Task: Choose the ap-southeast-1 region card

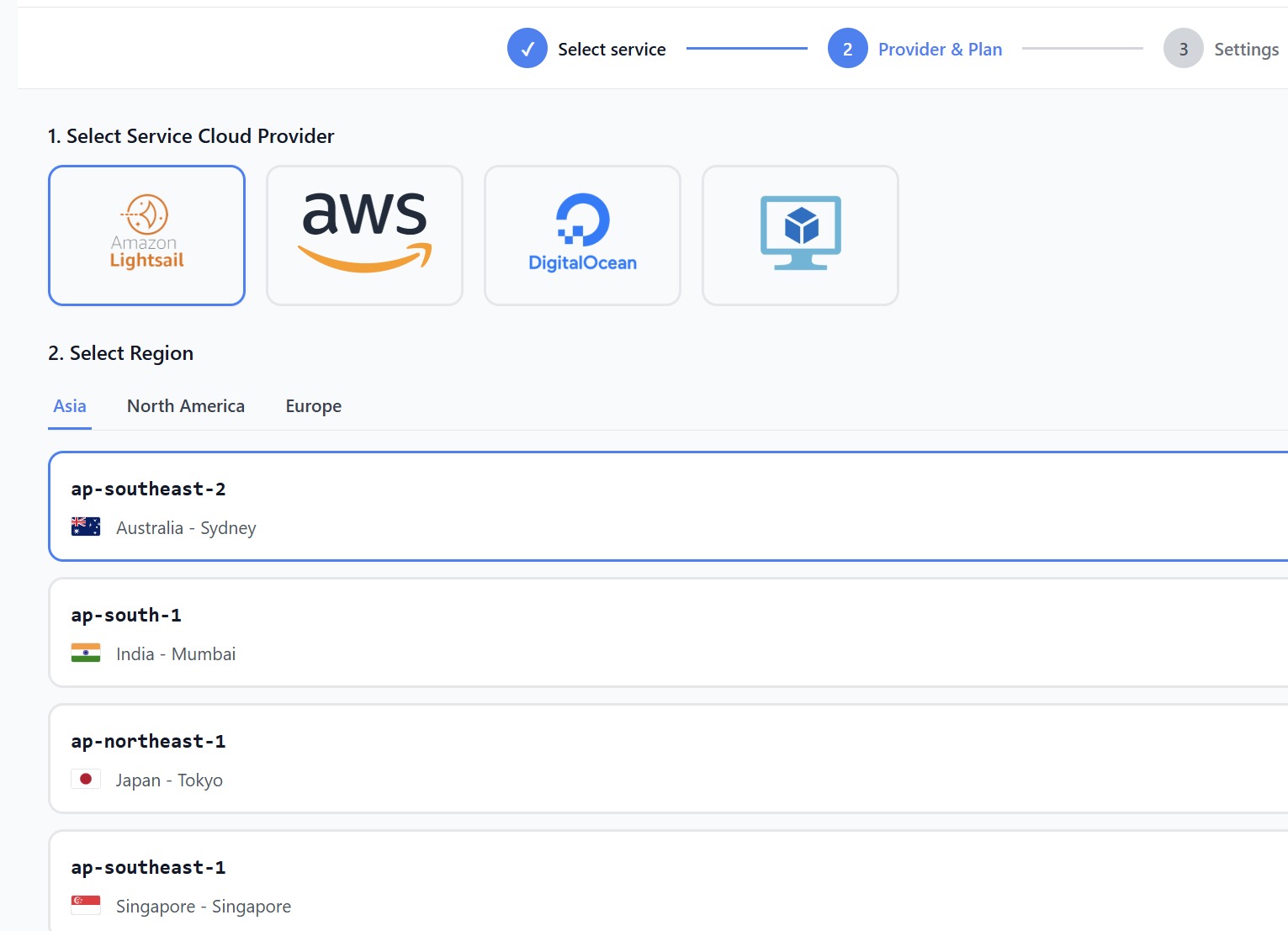Action: 668,881
